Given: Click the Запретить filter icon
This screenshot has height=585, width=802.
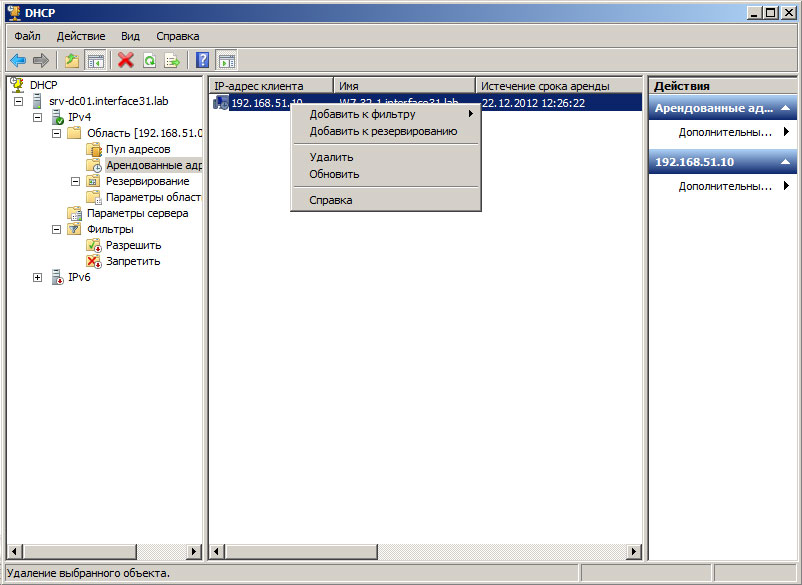Looking at the screenshot, I should click(94, 261).
